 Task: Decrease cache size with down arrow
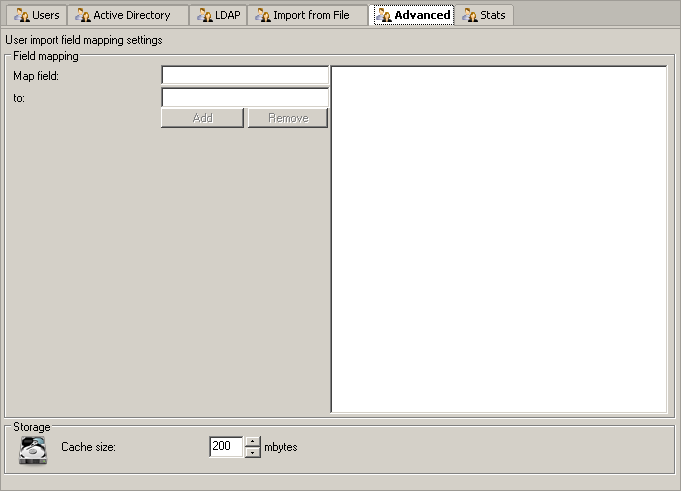click(253, 452)
